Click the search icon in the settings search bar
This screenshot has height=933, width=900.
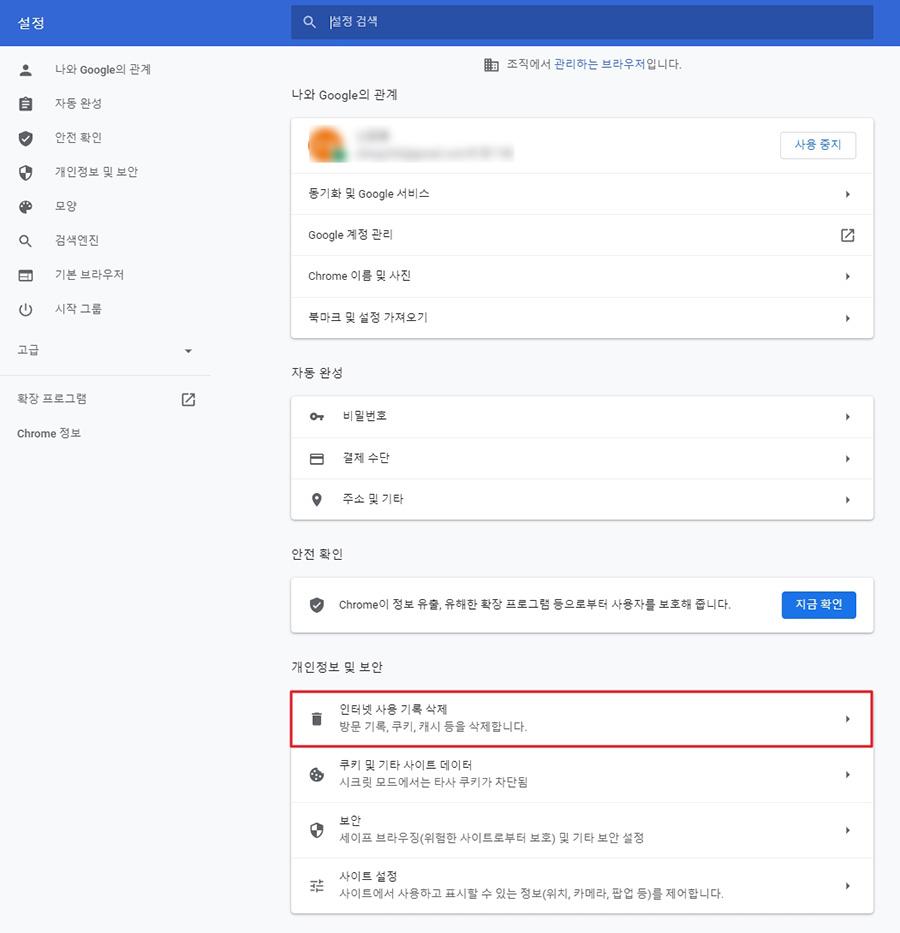[309, 22]
